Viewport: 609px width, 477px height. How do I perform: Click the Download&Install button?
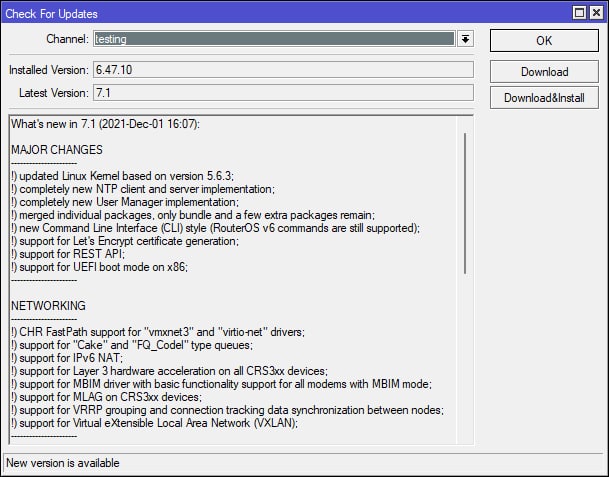tap(544, 97)
